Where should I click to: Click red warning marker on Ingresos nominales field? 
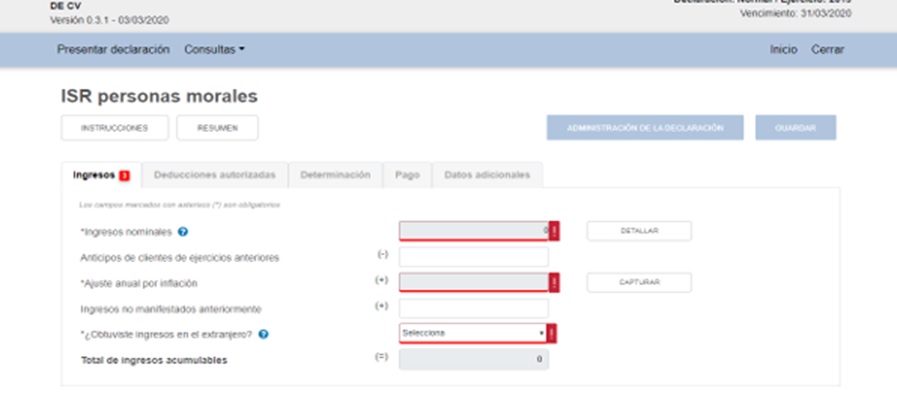(x=554, y=231)
